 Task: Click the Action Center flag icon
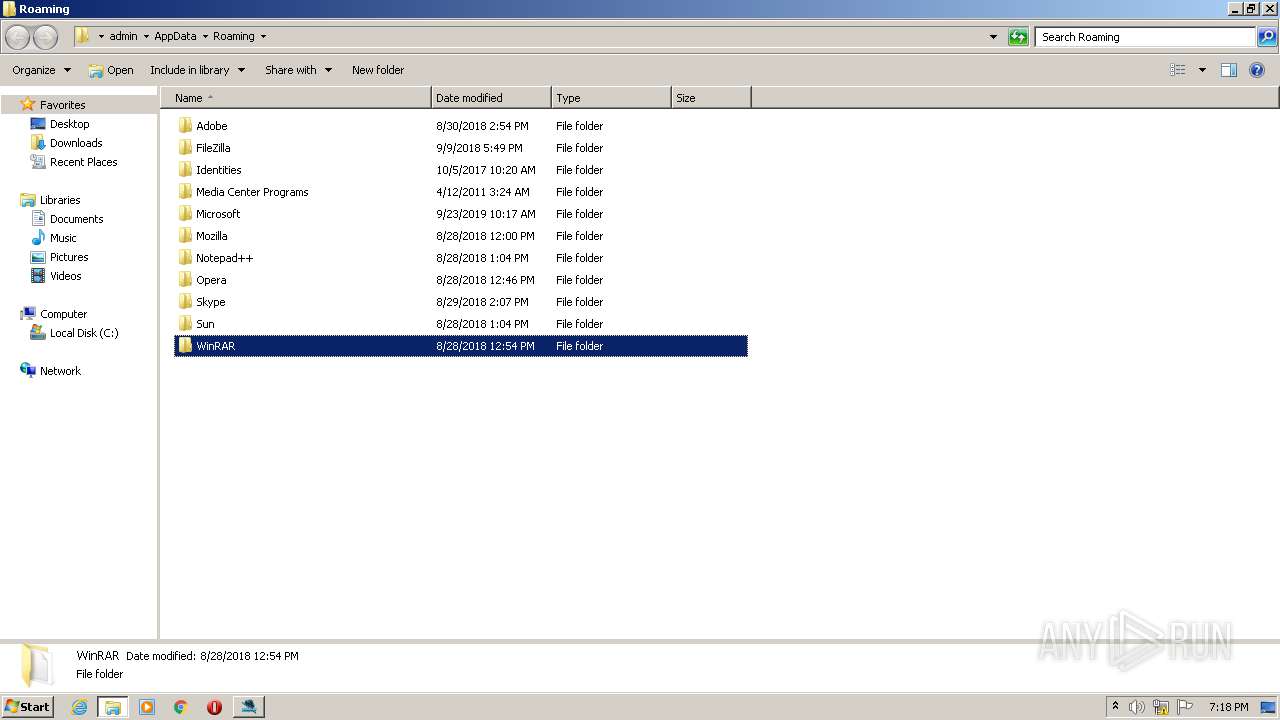point(1185,707)
